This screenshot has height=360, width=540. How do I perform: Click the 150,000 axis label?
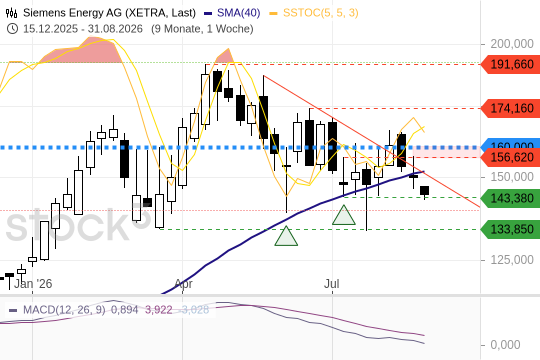point(512,177)
